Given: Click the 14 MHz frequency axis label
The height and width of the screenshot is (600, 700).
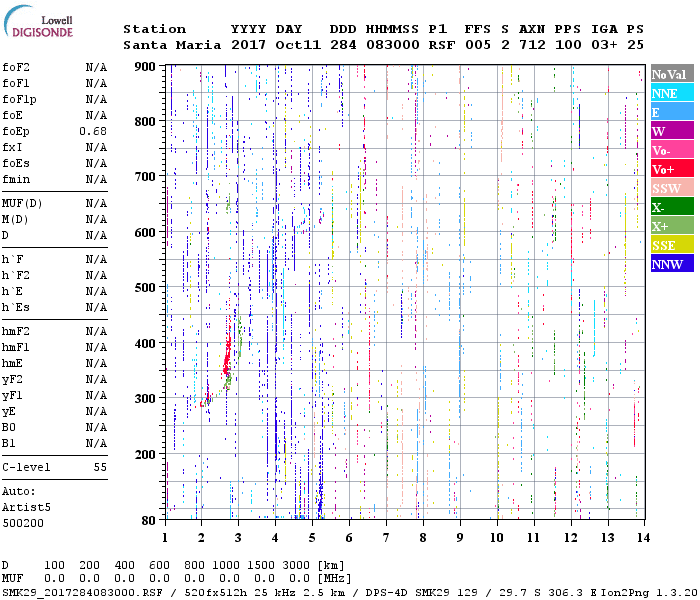Looking at the screenshot, I should click(643, 538).
